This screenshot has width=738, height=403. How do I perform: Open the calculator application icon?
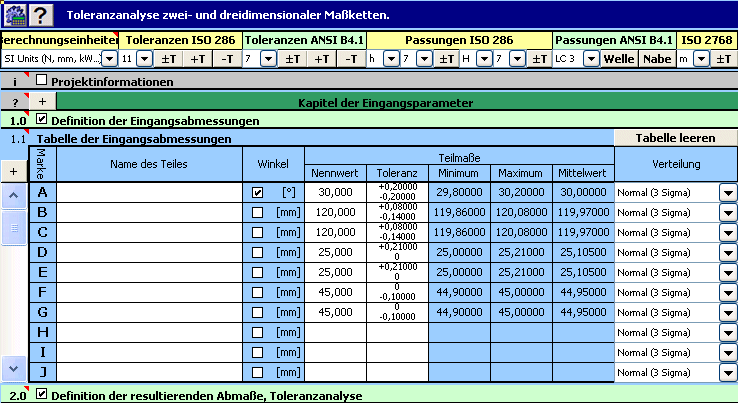15,15
